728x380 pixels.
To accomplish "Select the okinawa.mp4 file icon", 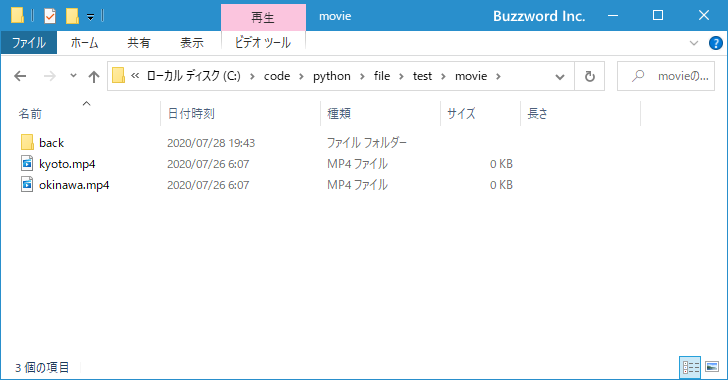I will [27, 185].
